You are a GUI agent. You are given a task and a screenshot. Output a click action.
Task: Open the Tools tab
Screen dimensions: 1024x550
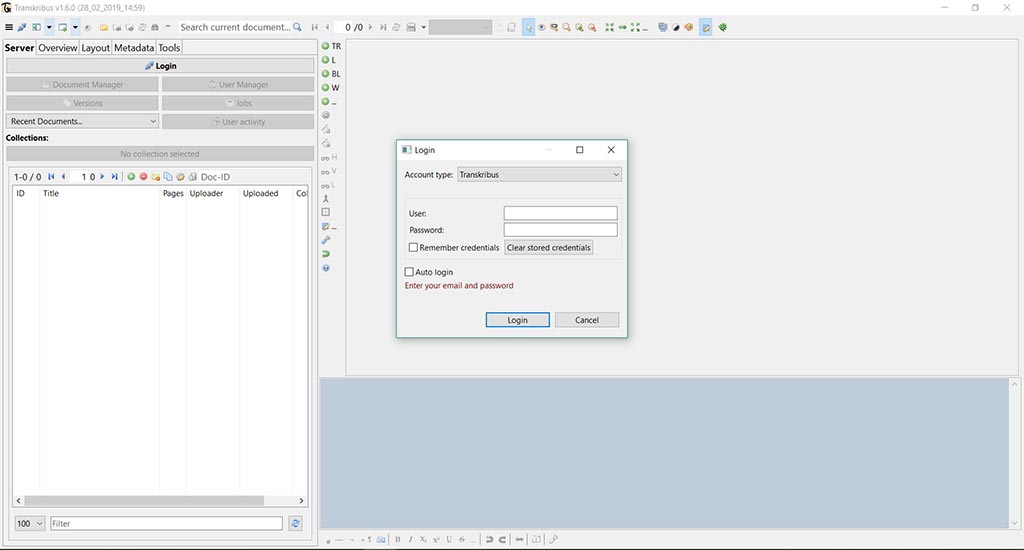click(x=169, y=48)
